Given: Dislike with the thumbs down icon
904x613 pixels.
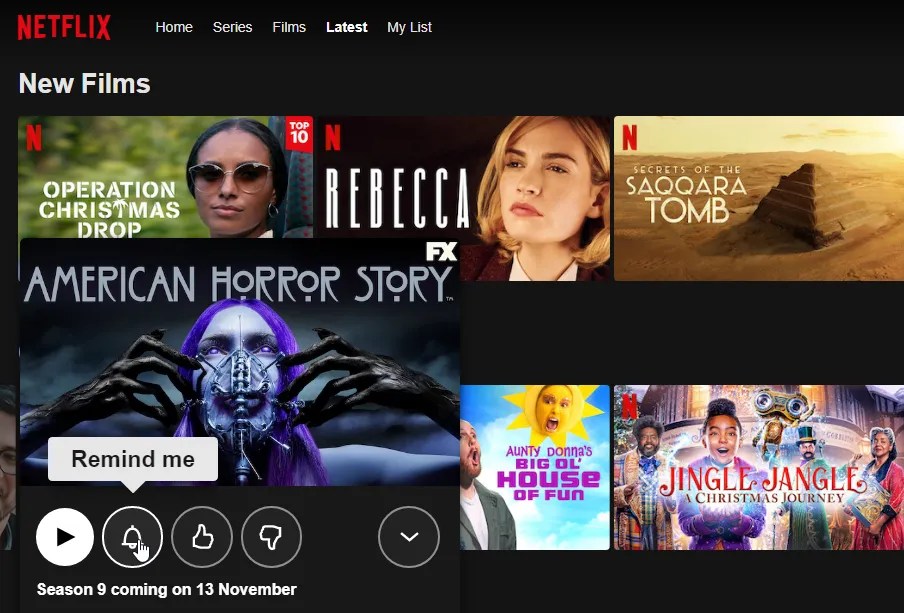Looking at the screenshot, I should tap(271, 537).
